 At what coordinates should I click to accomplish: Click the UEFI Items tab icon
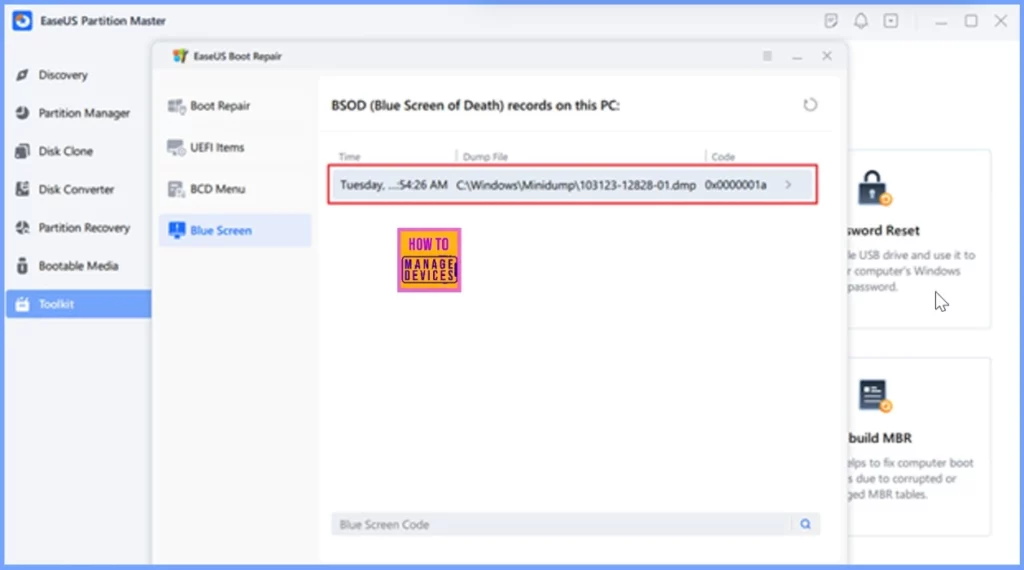176,148
